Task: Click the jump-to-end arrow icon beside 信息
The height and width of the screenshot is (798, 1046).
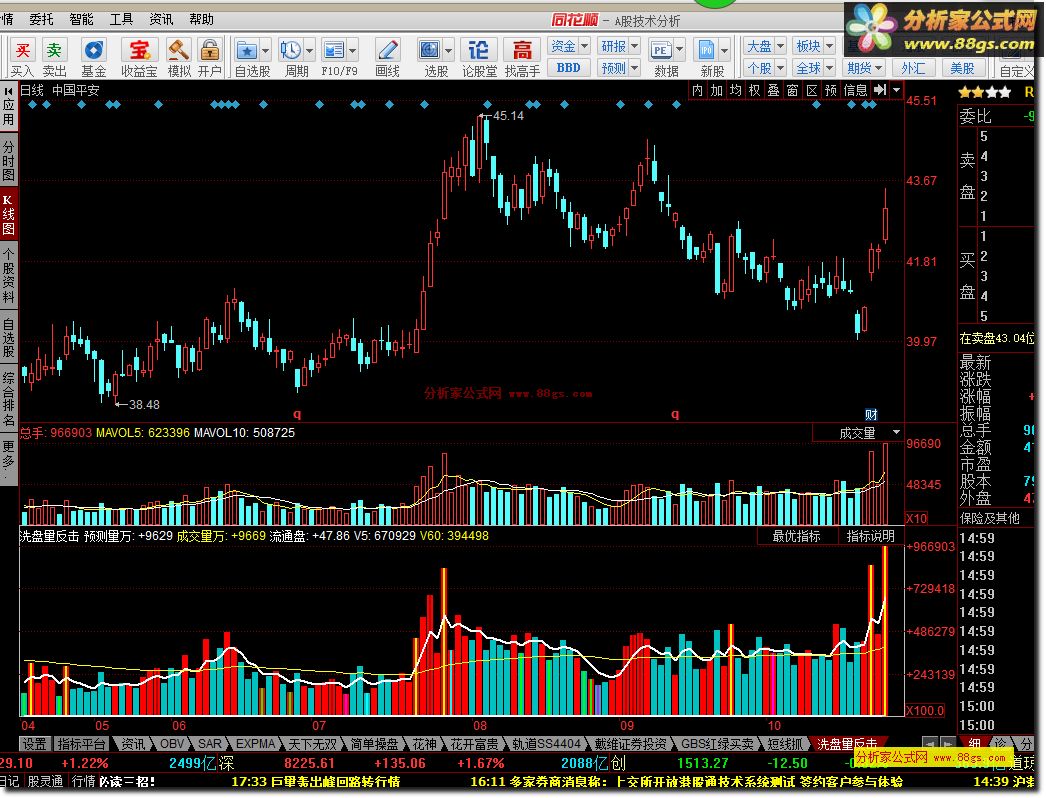Action: coord(880,90)
